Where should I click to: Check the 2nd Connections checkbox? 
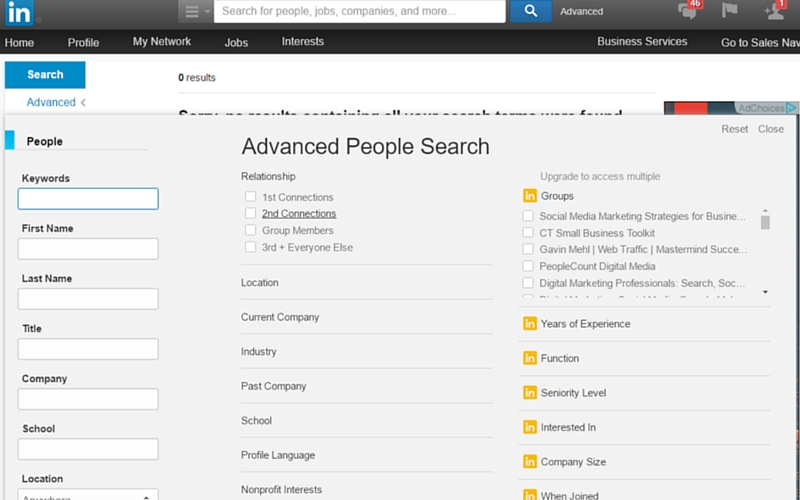pyautogui.click(x=250, y=213)
